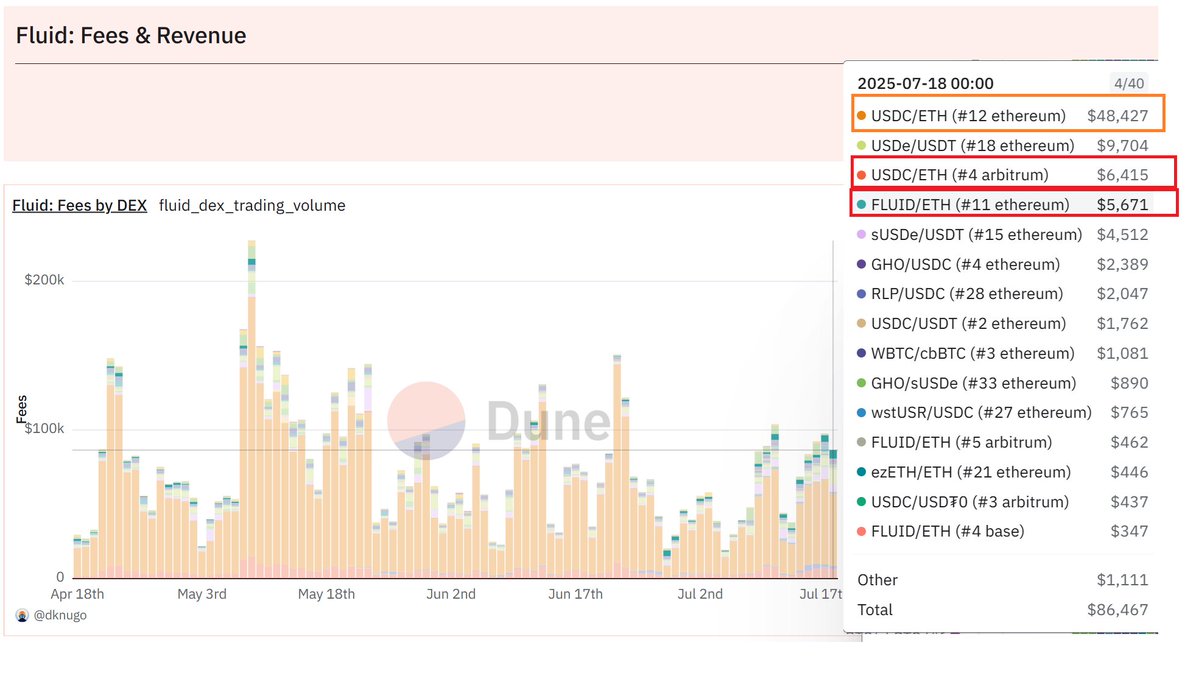1199x673 pixels.
Task: Click the Apr 18th x-axis label
Action: click(77, 594)
